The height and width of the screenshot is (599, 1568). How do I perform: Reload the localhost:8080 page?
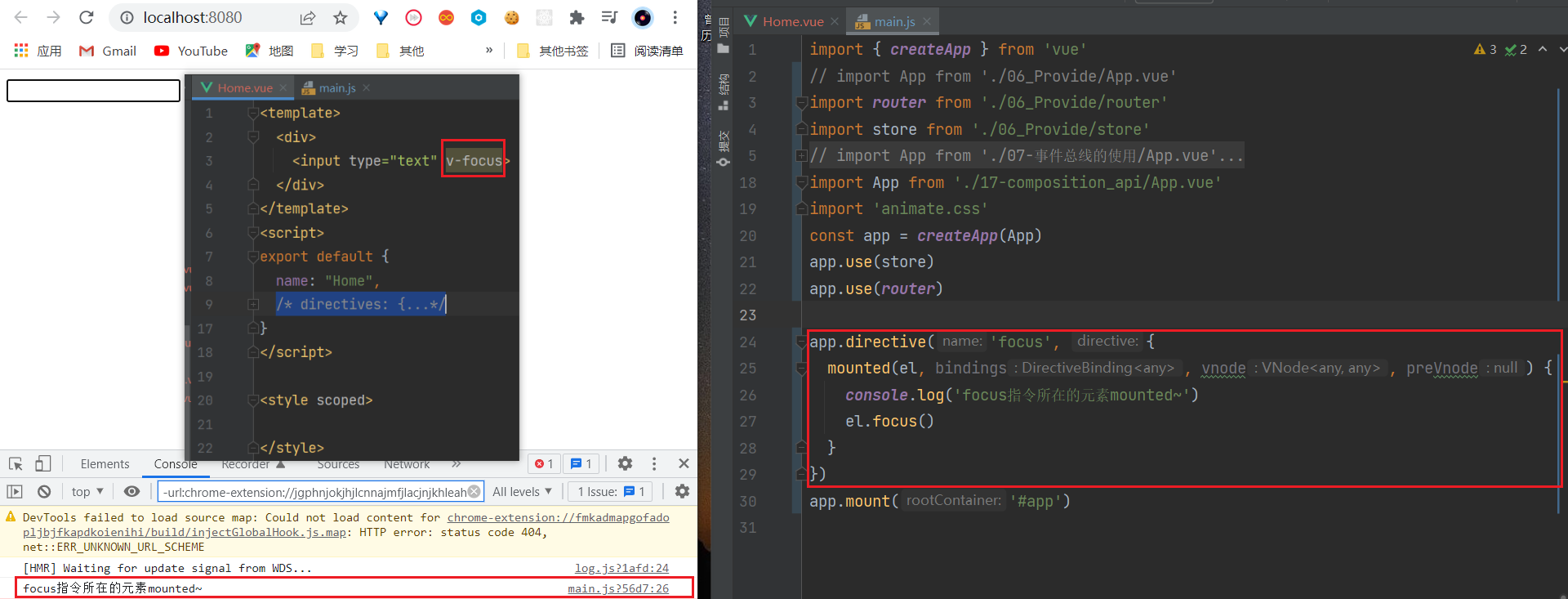click(x=87, y=17)
